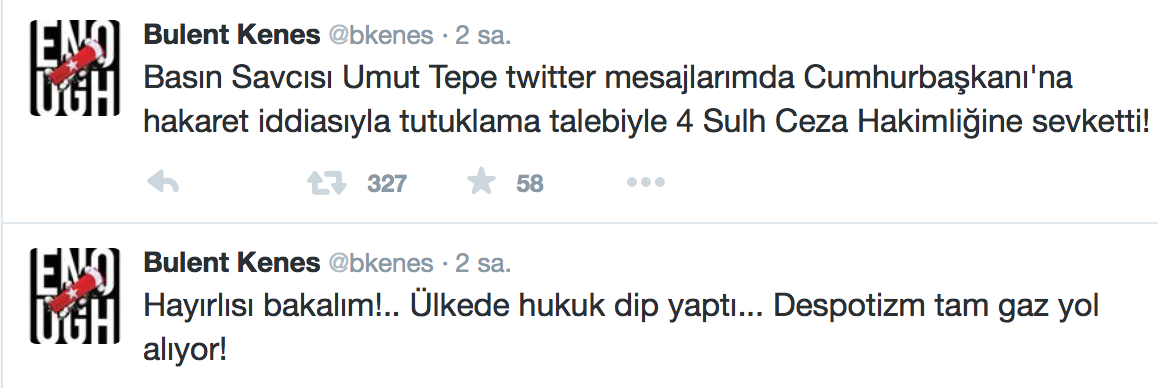The width and height of the screenshot is (1158, 388).
Task: Open second tweet's '2 sa.' timestamp
Action: tap(483, 264)
